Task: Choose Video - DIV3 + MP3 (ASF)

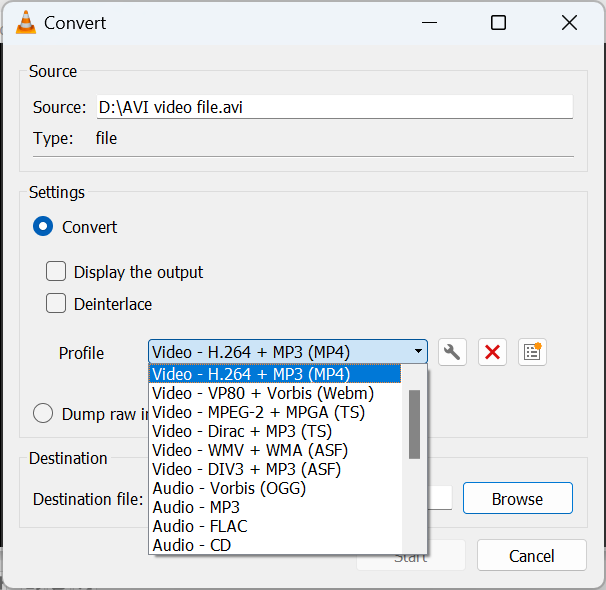Action: pyautogui.click(x=275, y=469)
